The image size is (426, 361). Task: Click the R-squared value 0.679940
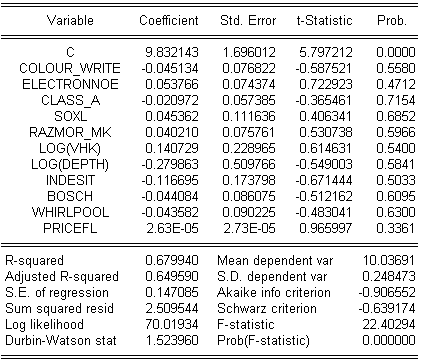[172, 260]
